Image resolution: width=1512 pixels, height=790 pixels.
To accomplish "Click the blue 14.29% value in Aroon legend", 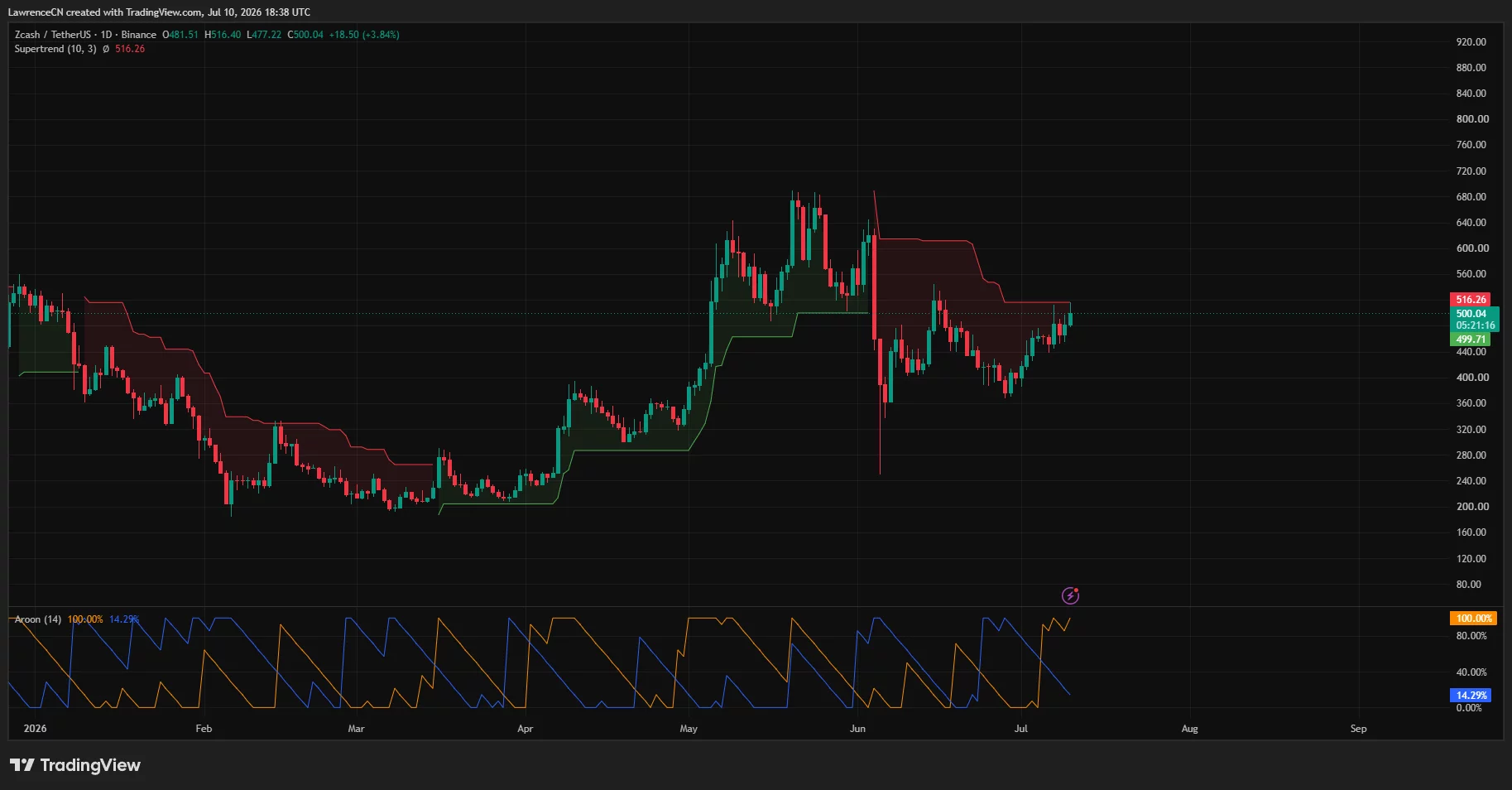I will point(124,619).
